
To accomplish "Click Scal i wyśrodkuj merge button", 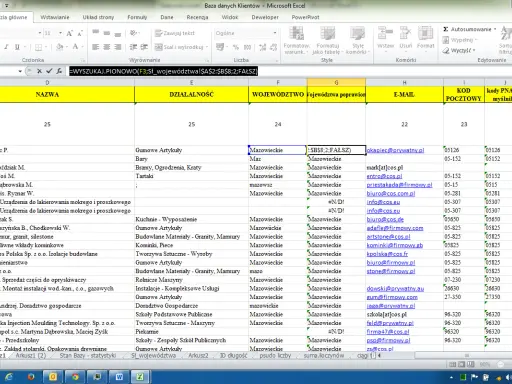I will (x=179, y=47).
